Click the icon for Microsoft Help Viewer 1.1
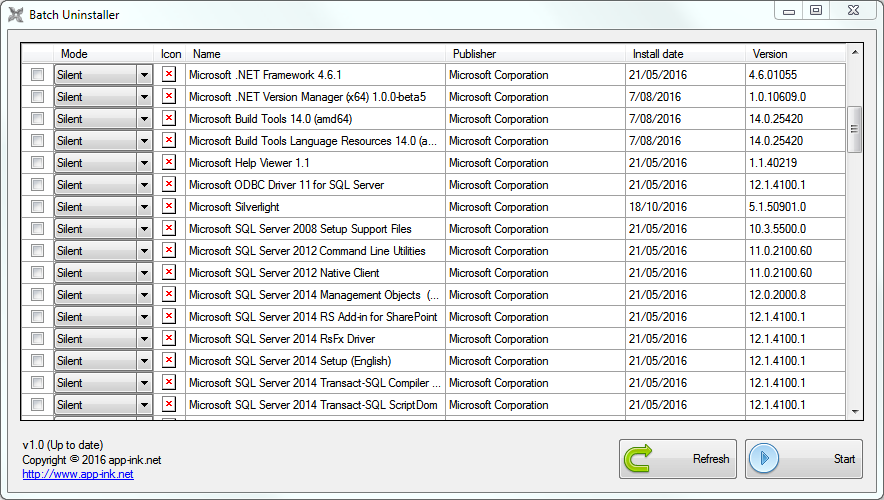The image size is (884, 500). [169, 162]
